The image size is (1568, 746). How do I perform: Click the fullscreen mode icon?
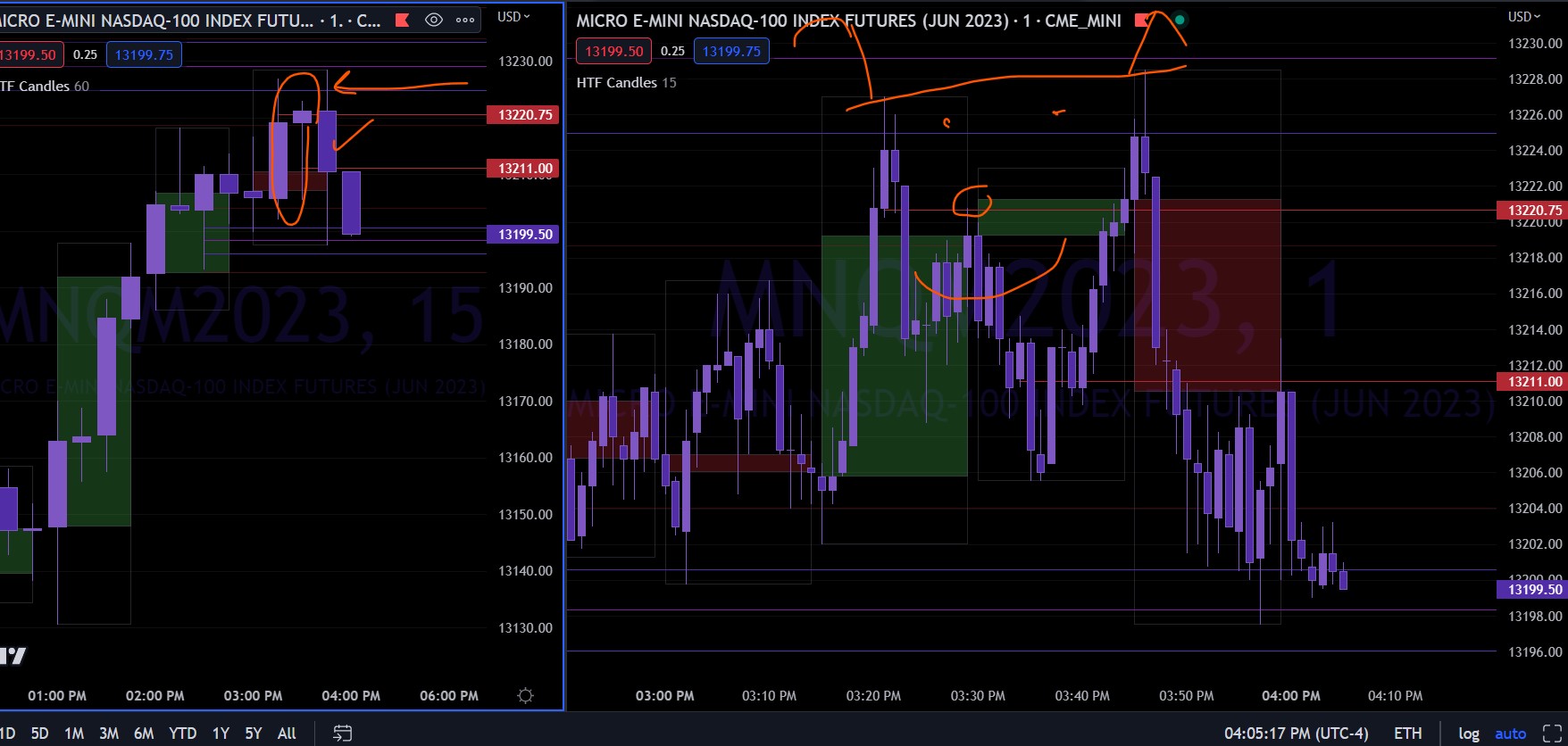[x=1553, y=734]
